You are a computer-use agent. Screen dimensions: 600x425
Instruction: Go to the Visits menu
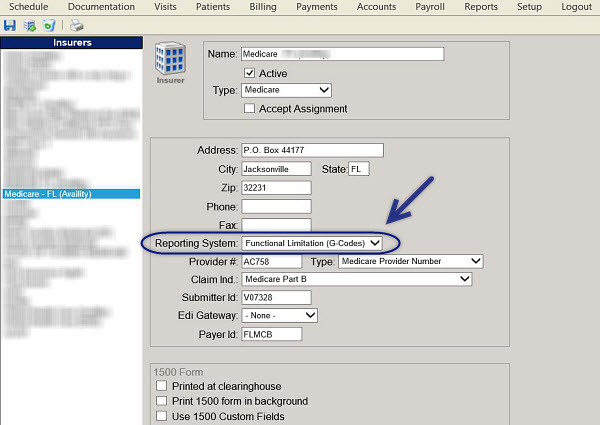click(165, 7)
